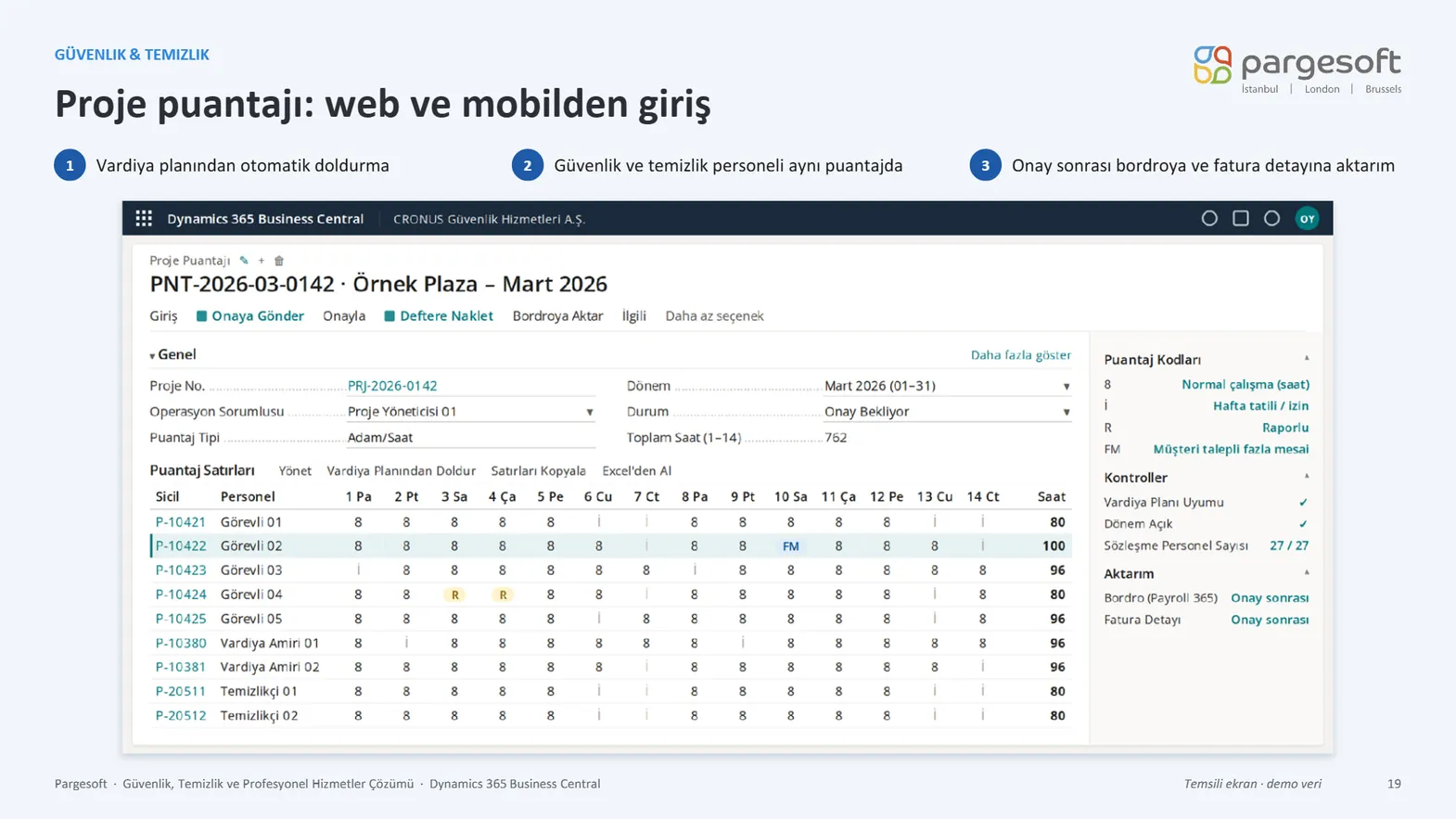The image size is (1456, 819).
Task: Click the Onayla action
Action: [344, 316]
